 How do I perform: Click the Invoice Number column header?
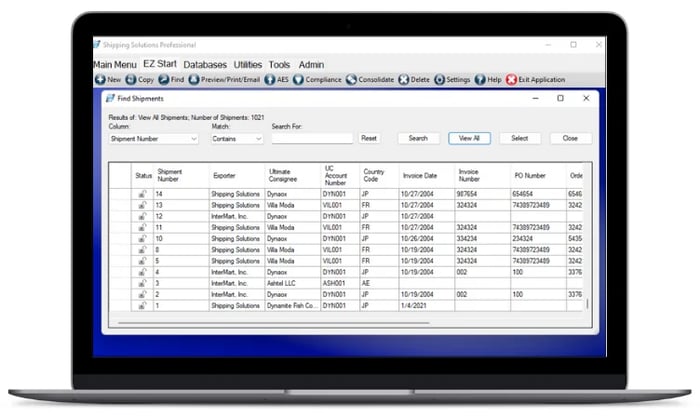pyautogui.click(x=483, y=175)
